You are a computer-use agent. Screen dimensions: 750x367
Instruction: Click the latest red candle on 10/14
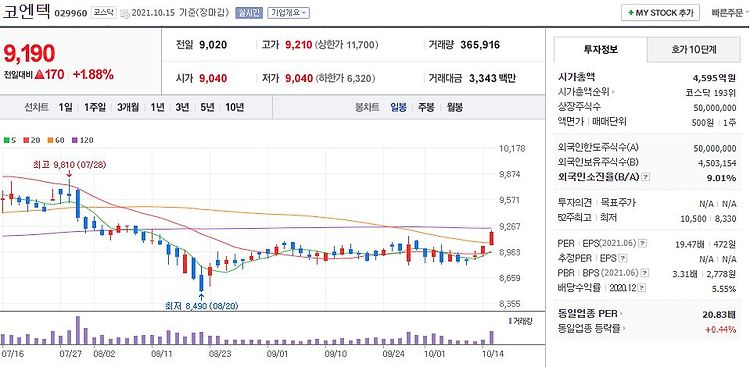[491, 238]
